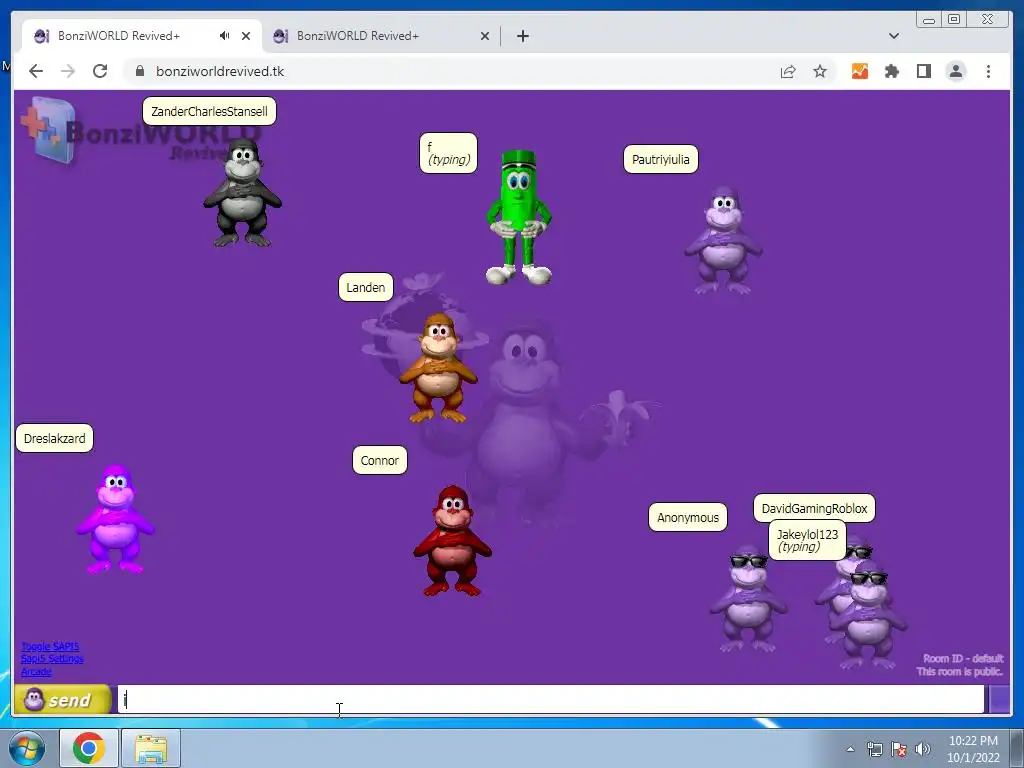Click the Jakeylol123 typing bubble
Screen dimensions: 1024x768
807,540
